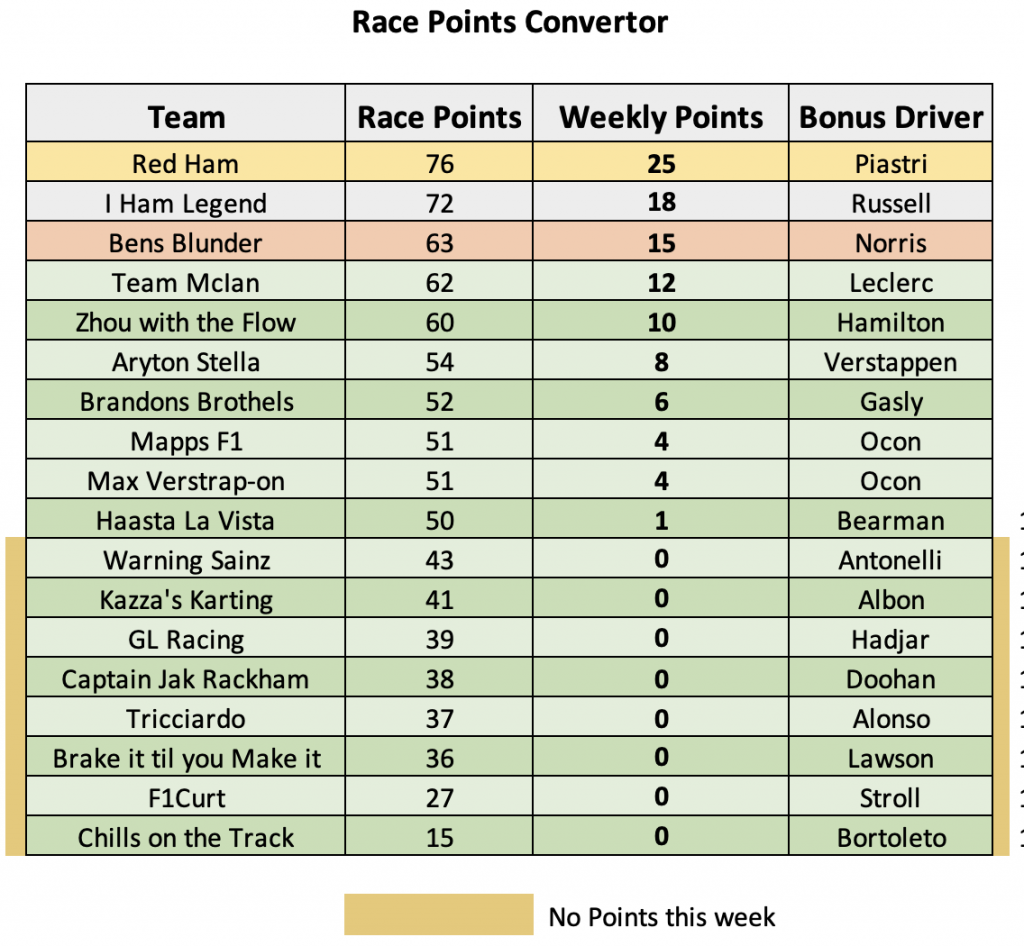Click Captain Jak Rackham team cell

[x=185, y=678]
